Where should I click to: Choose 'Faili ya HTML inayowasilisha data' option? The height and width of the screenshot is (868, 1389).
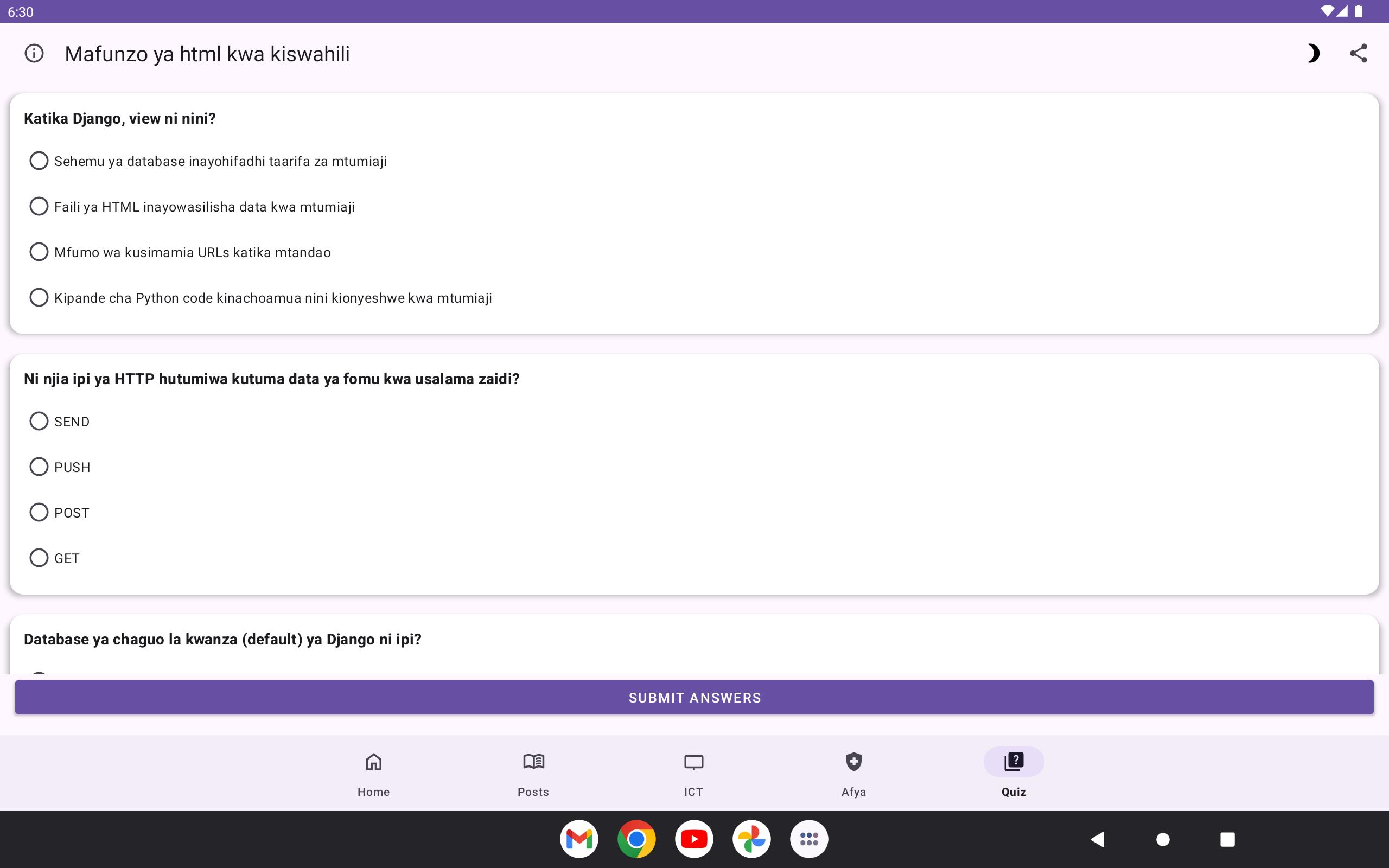pos(192,207)
